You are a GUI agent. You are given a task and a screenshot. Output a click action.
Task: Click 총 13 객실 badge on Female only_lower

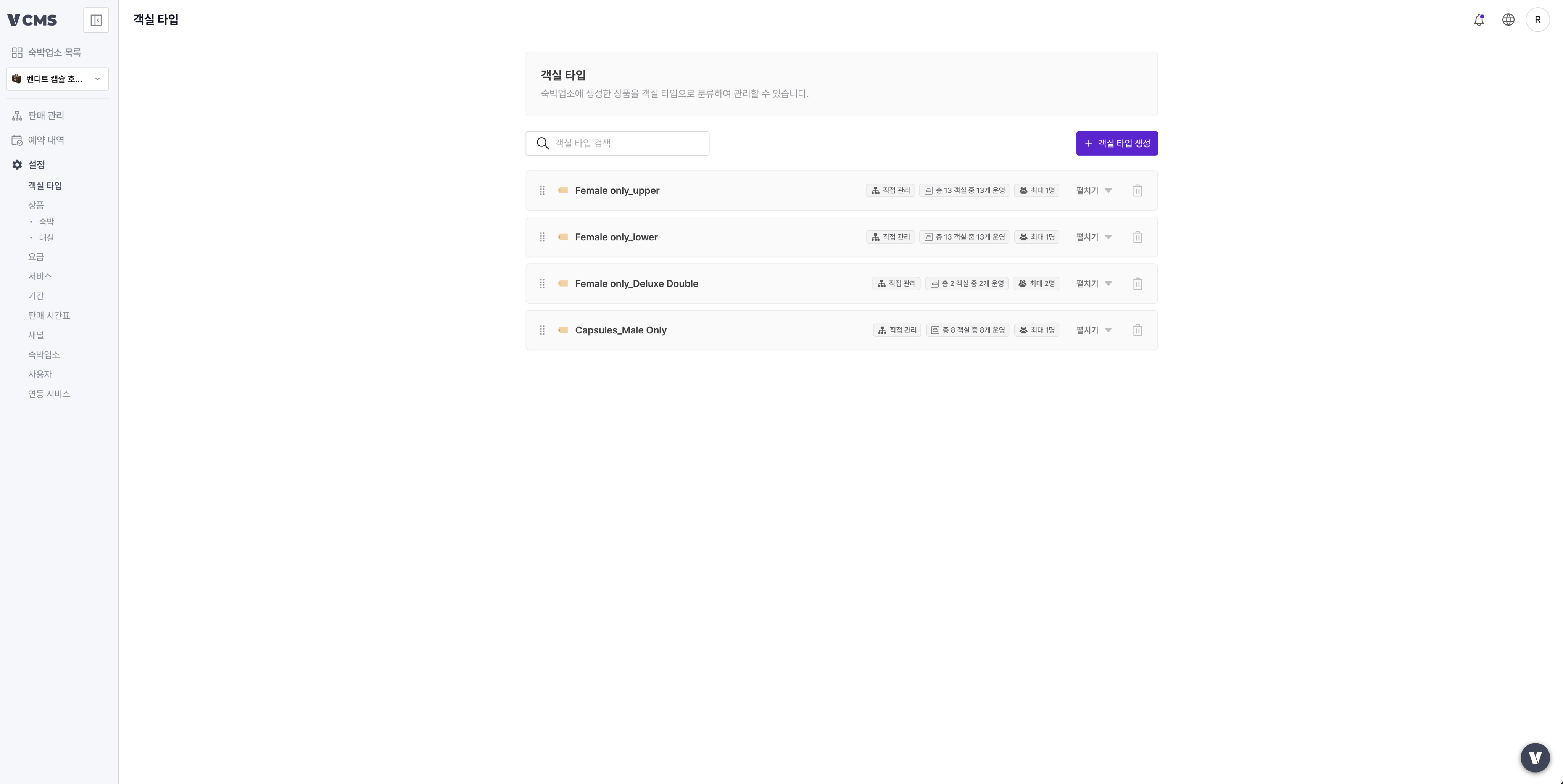pos(964,237)
